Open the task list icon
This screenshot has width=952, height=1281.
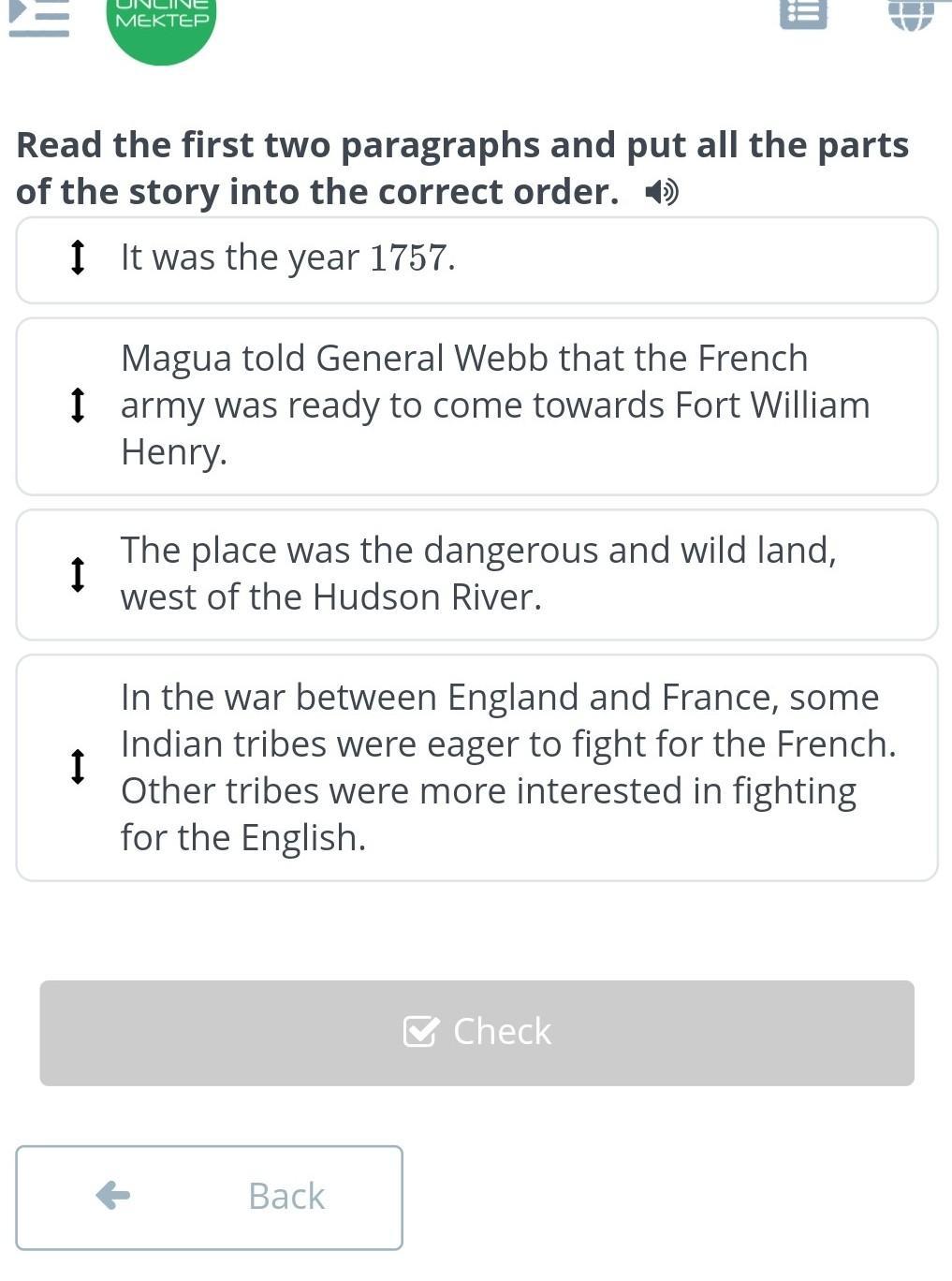pyautogui.click(x=802, y=13)
